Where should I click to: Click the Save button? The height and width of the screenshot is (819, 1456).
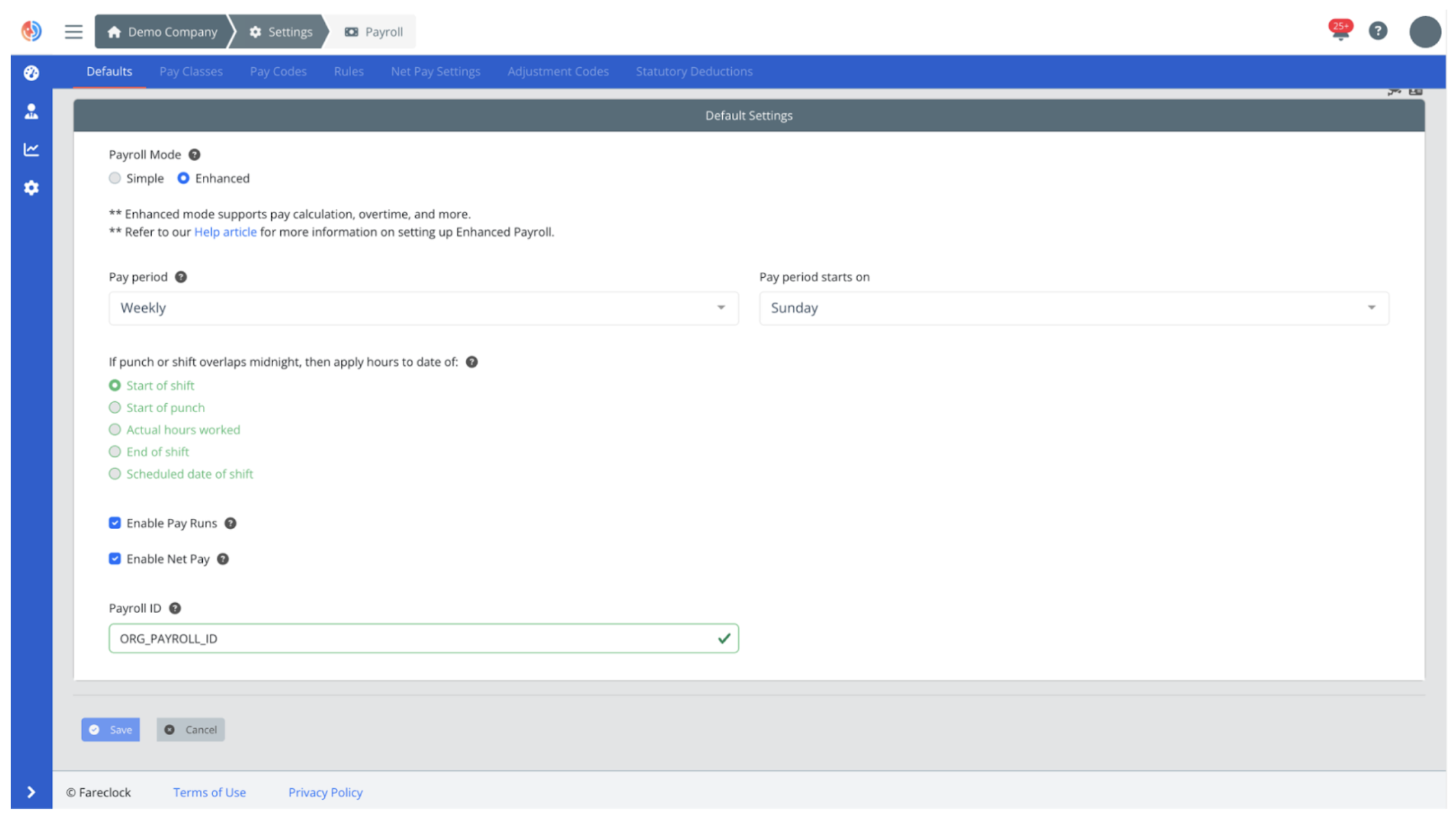tap(110, 729)
